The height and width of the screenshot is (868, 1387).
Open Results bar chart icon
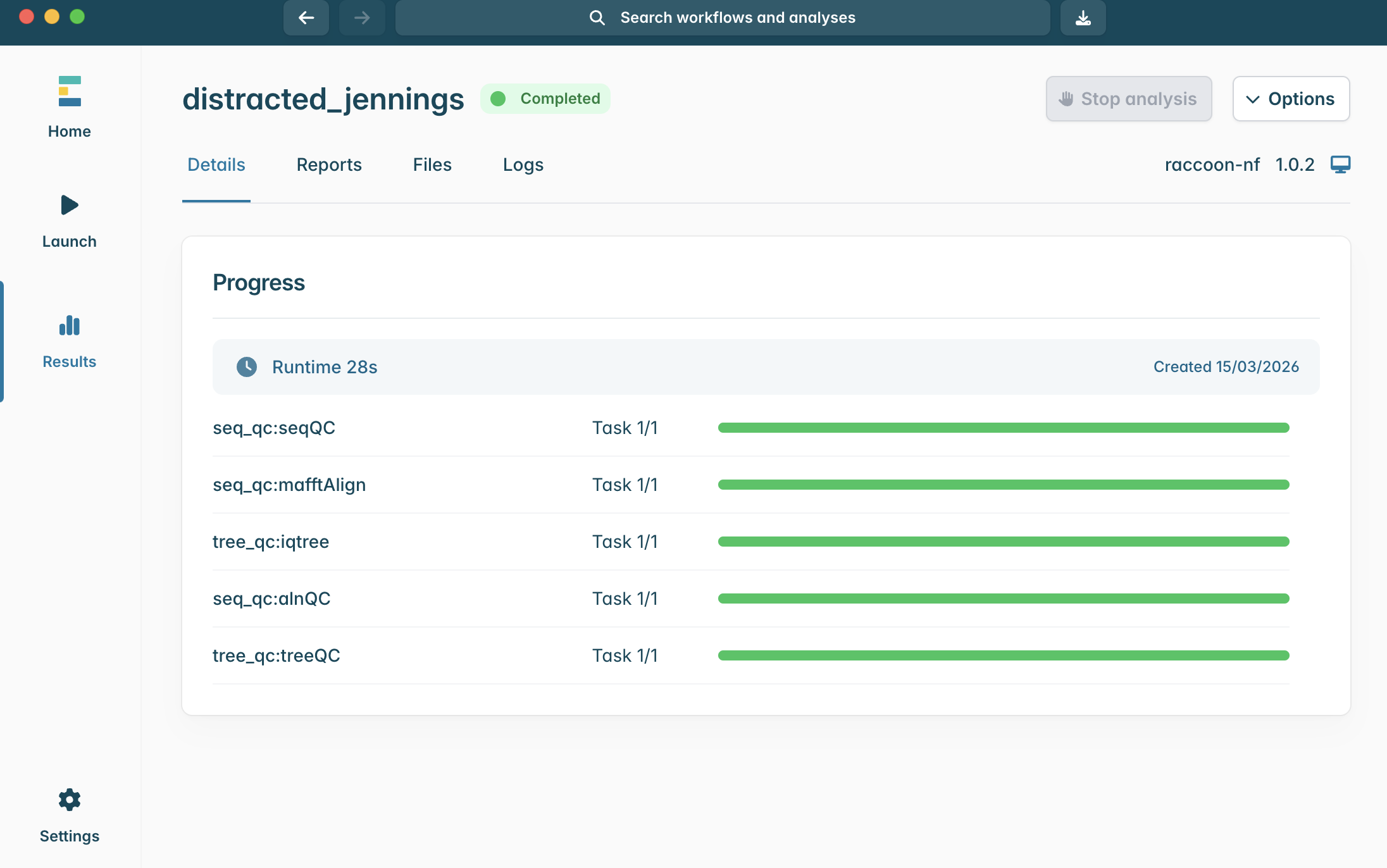click(70, 326)
